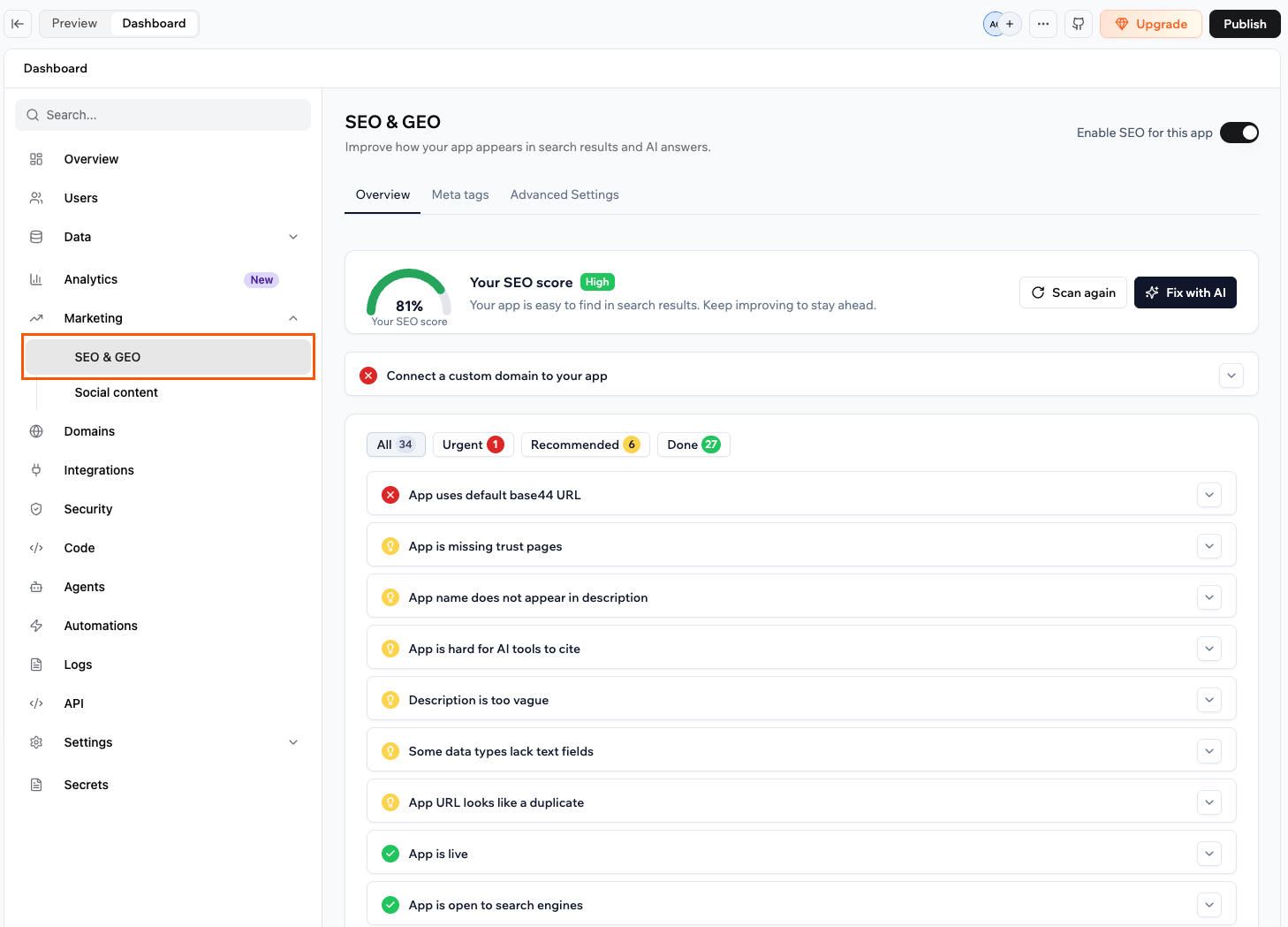
Task: Select the Overview tab under SEO & GEO
Action: [383, 194]
